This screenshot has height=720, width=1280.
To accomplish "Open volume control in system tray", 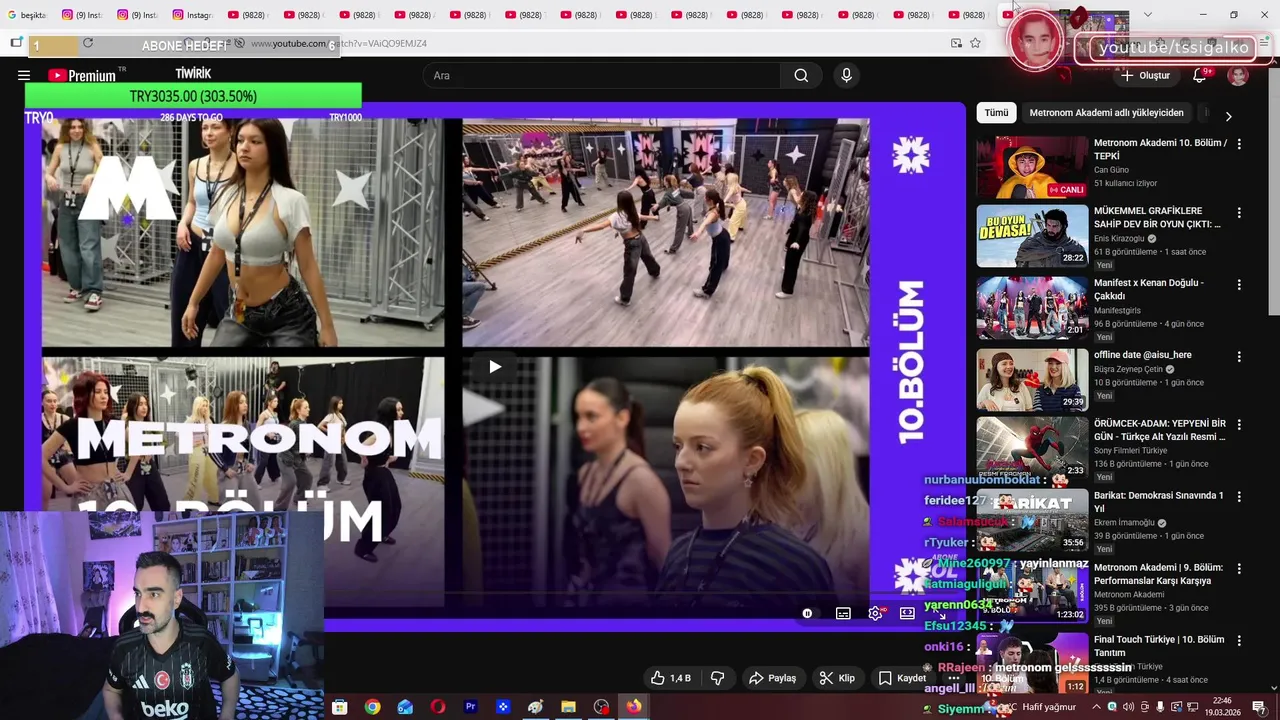I will 1128,707.
